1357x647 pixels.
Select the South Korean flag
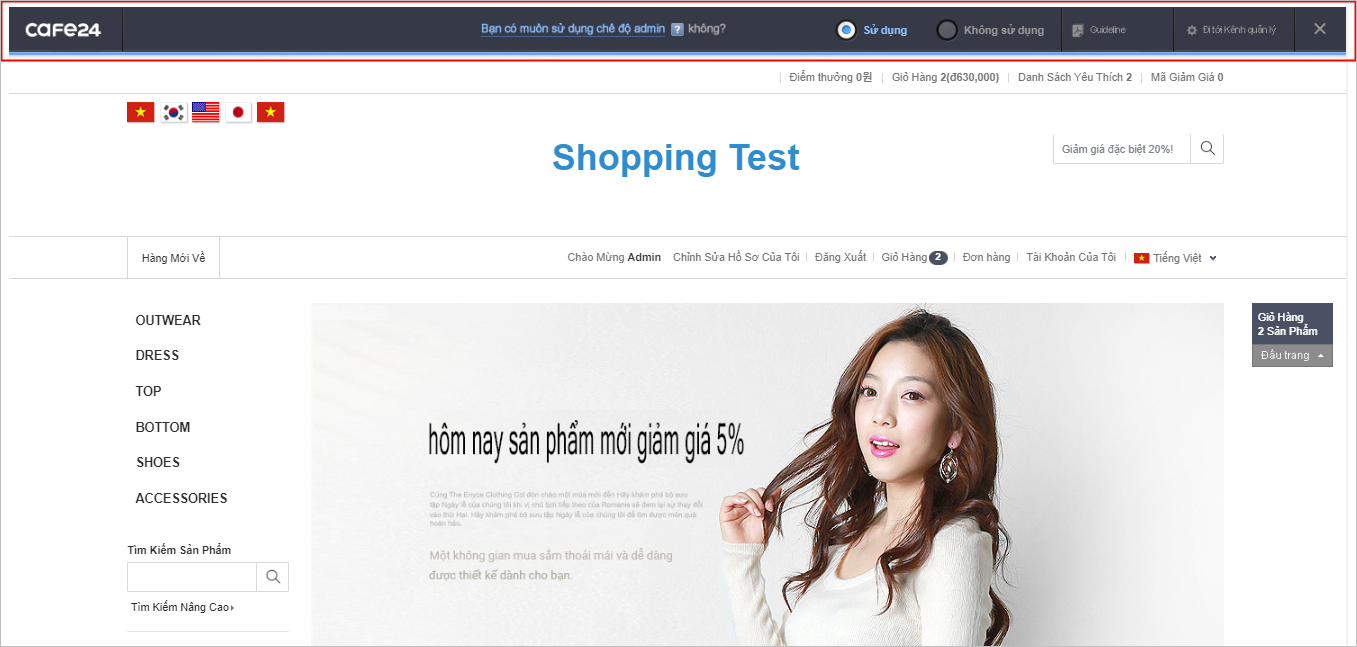click(174, 112)
